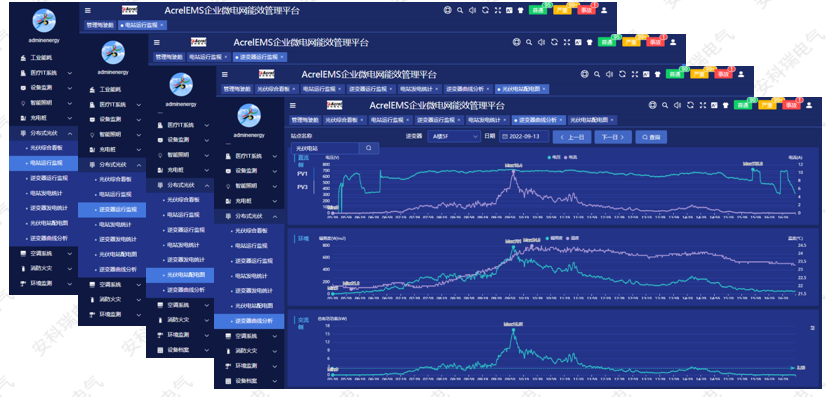Collapse the 分布式光伏 menu in the frontmost sidebar
The height and width of the screenshot is (397, 831).
coord(249,216)
